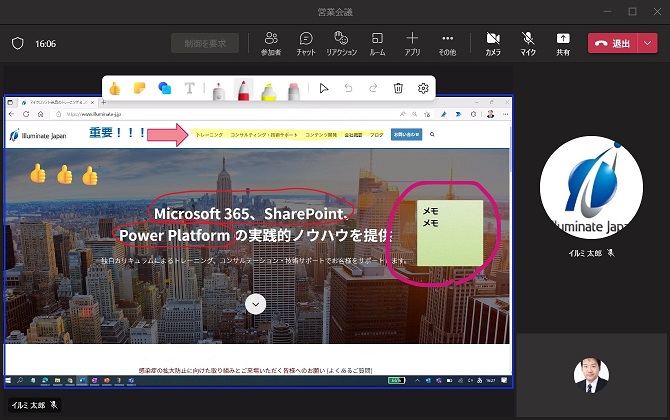This screenshot has width=670, height=420.
Task: Undo the last annotation
Action: [349, 88]
